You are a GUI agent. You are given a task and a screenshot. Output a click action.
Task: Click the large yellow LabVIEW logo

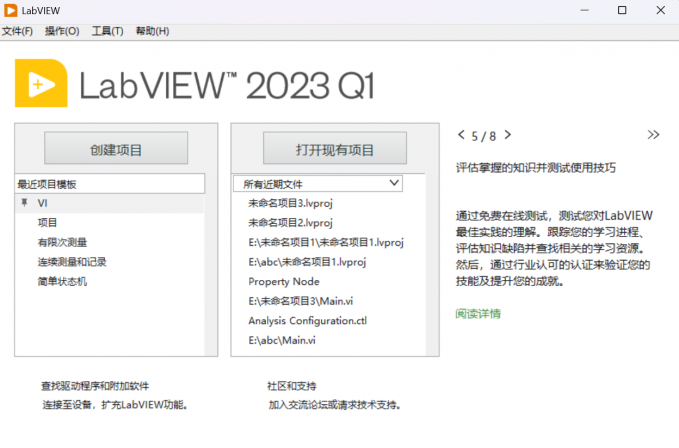[41, 83]
